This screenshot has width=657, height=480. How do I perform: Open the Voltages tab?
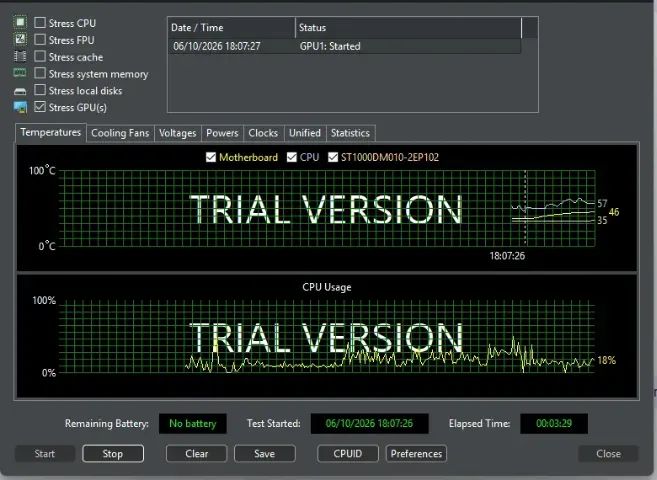tap(178, 133)
